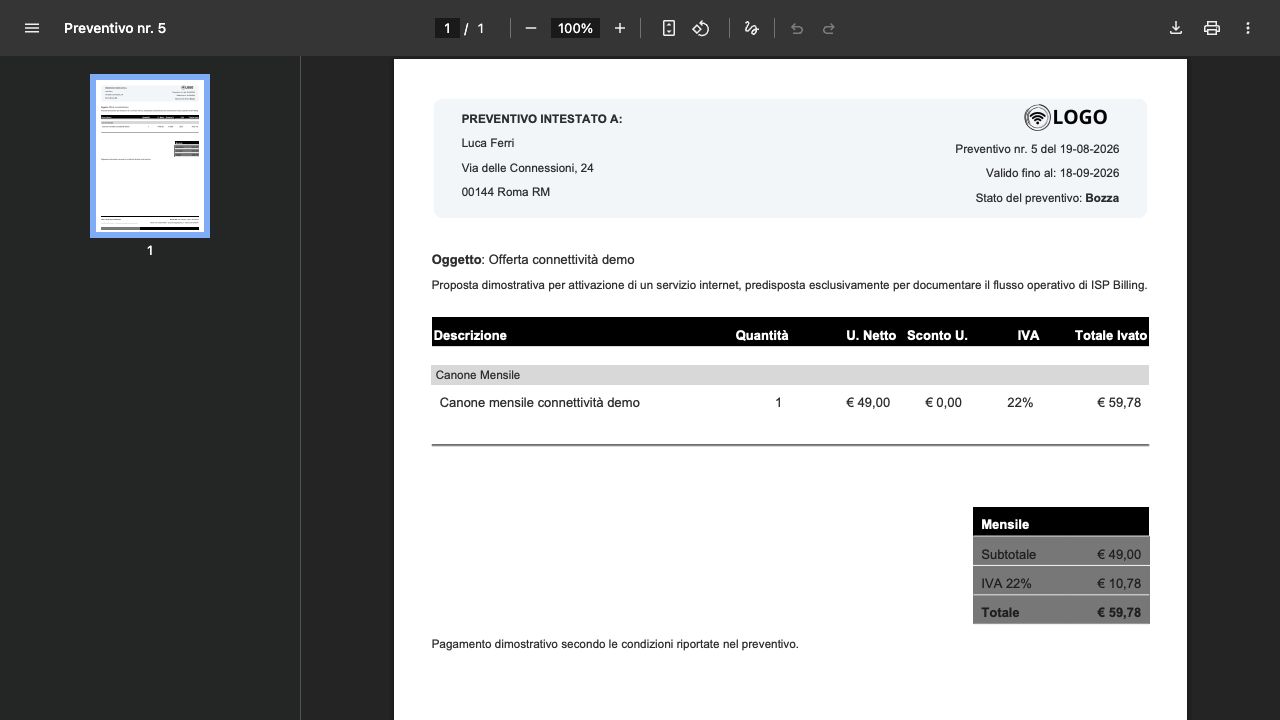Print the Preventivo document
The image size is (1280, 720).
[x=1212, y=28]
